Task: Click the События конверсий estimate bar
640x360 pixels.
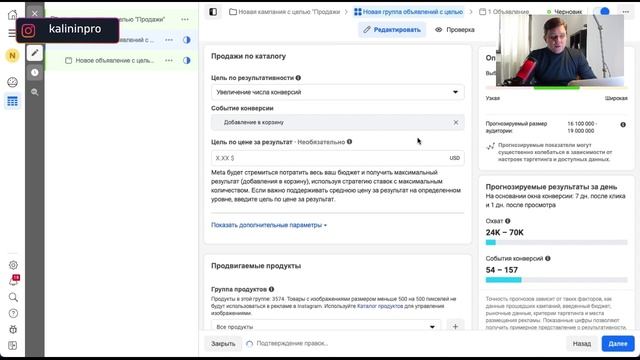Action: click(556, 280)
